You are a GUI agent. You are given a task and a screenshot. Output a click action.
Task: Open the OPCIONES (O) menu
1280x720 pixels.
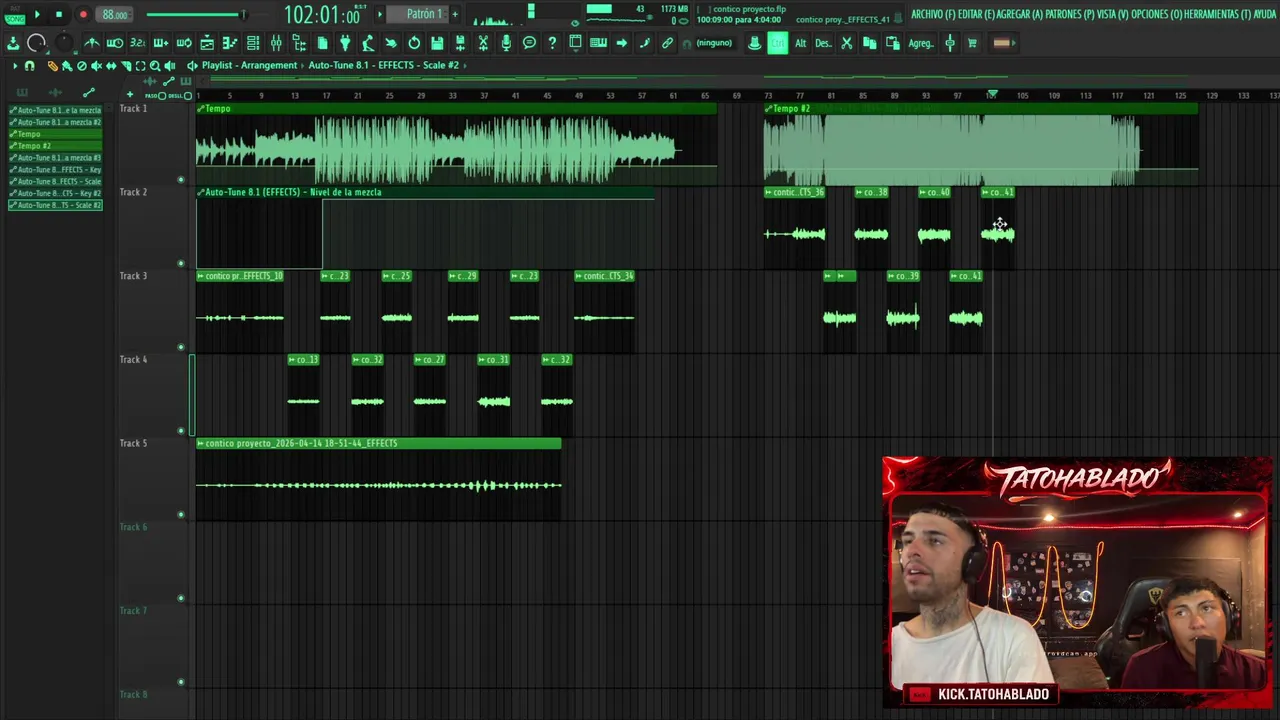pos(1156,14)
